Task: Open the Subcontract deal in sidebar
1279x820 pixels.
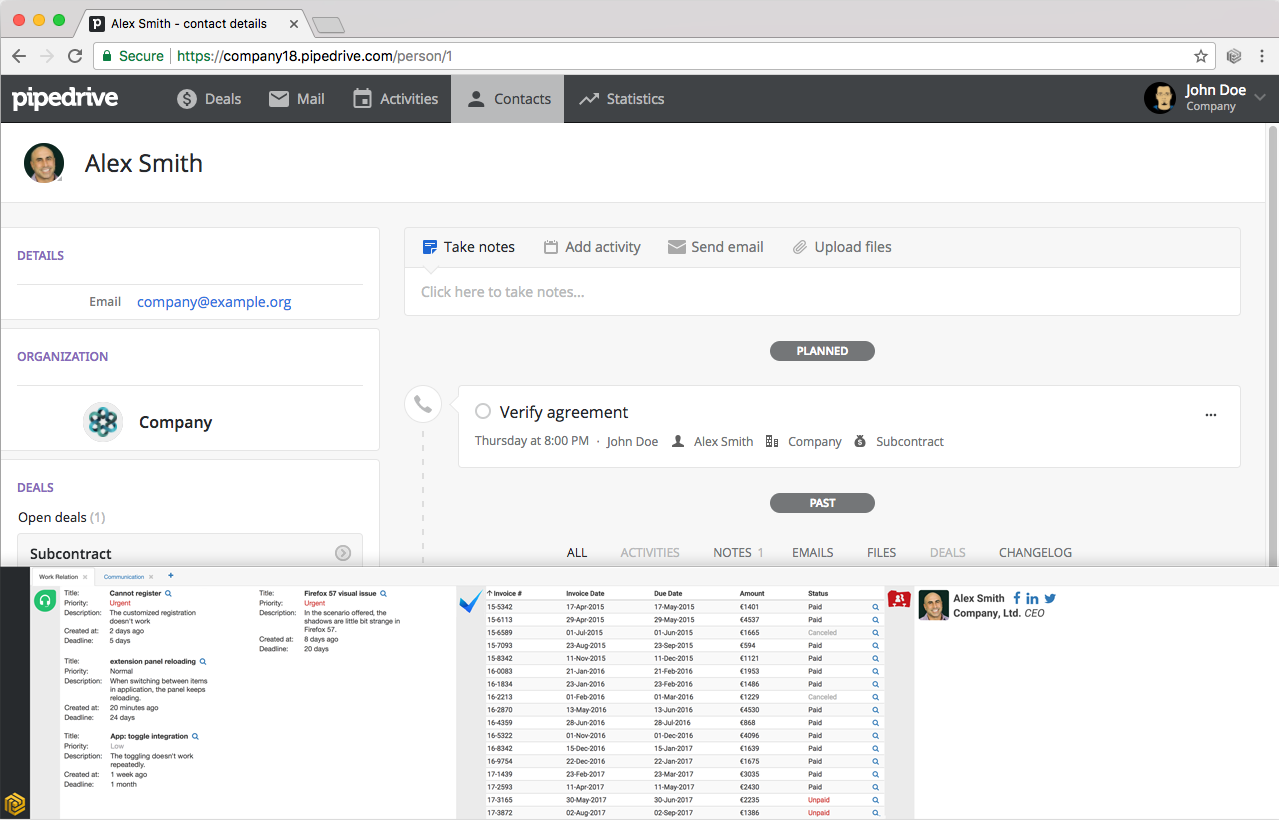Action: tap(190, 553)
